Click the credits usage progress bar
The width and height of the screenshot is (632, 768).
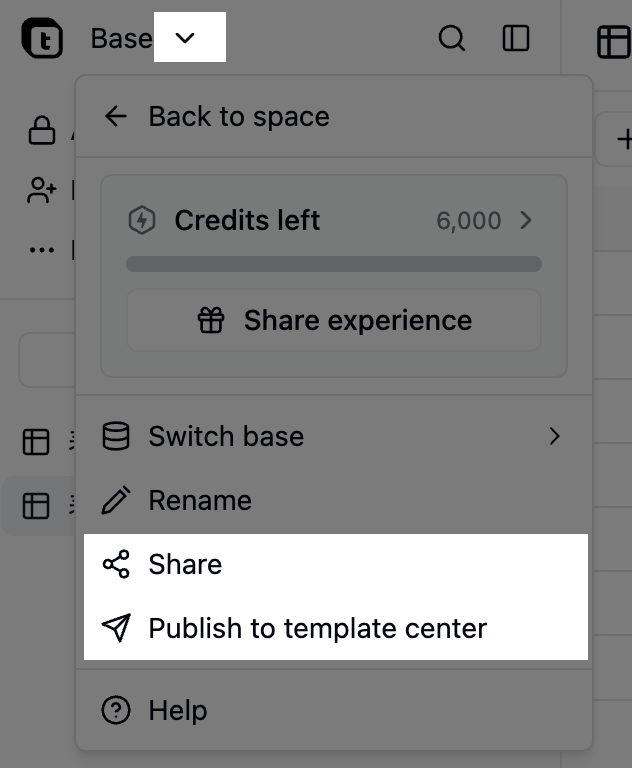click(334, 265)
